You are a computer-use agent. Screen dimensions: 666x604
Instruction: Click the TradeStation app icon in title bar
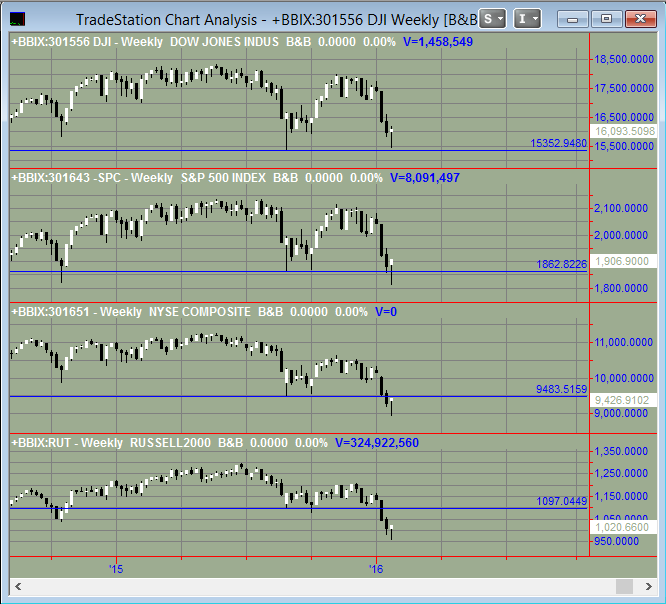[x=17, y=19]
